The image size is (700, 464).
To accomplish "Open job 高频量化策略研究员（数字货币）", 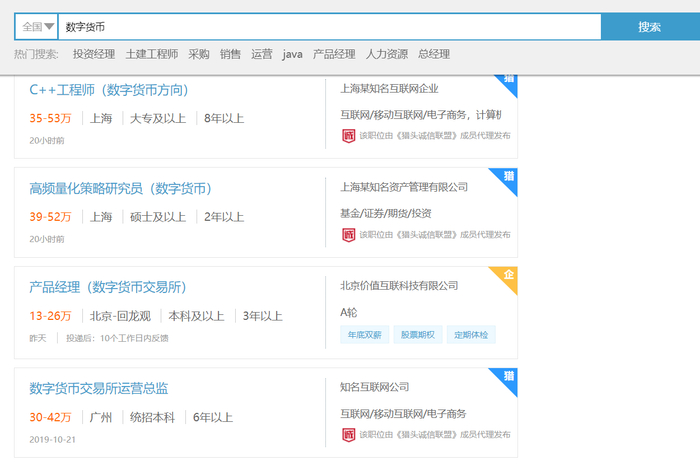I will pos(120,188).
